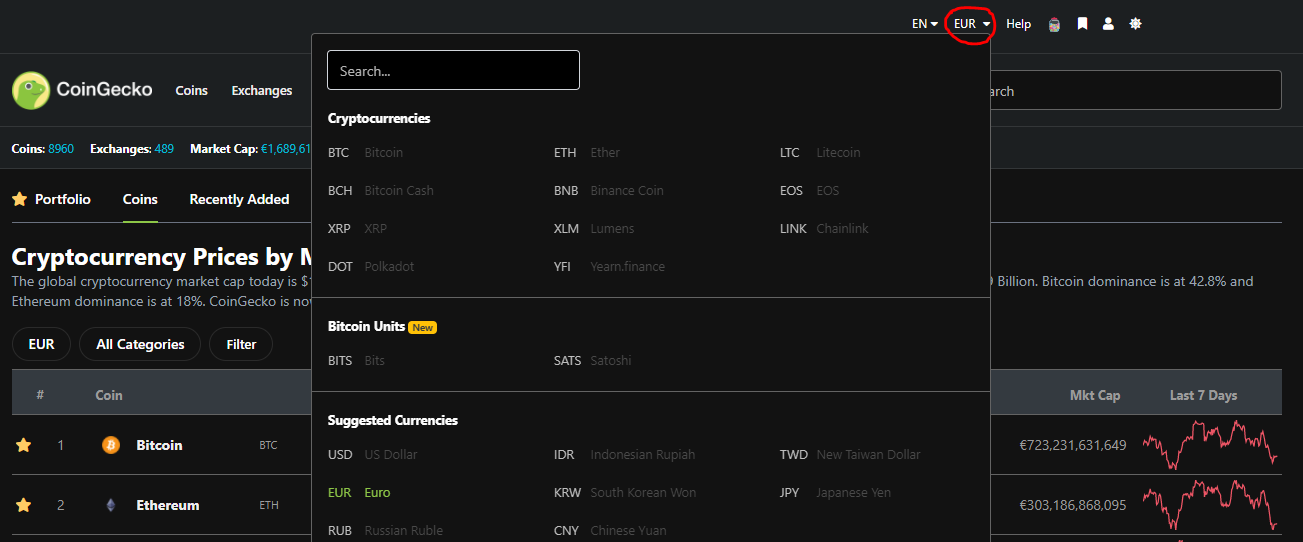
Task: Select EOS currency option
Action: [809, 191]
